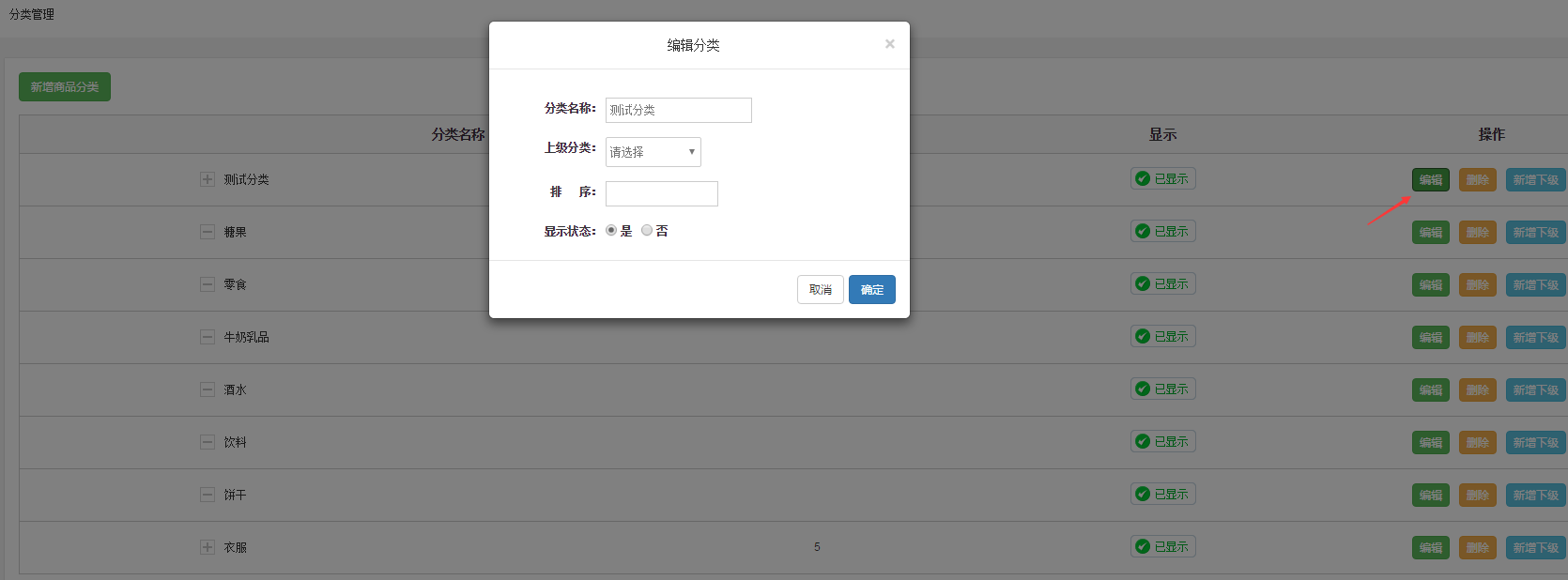Screen dimensions: 1568x580
Task: Collapse the 酒水 row
Action: pyautogui.click(x=208, y=389)
